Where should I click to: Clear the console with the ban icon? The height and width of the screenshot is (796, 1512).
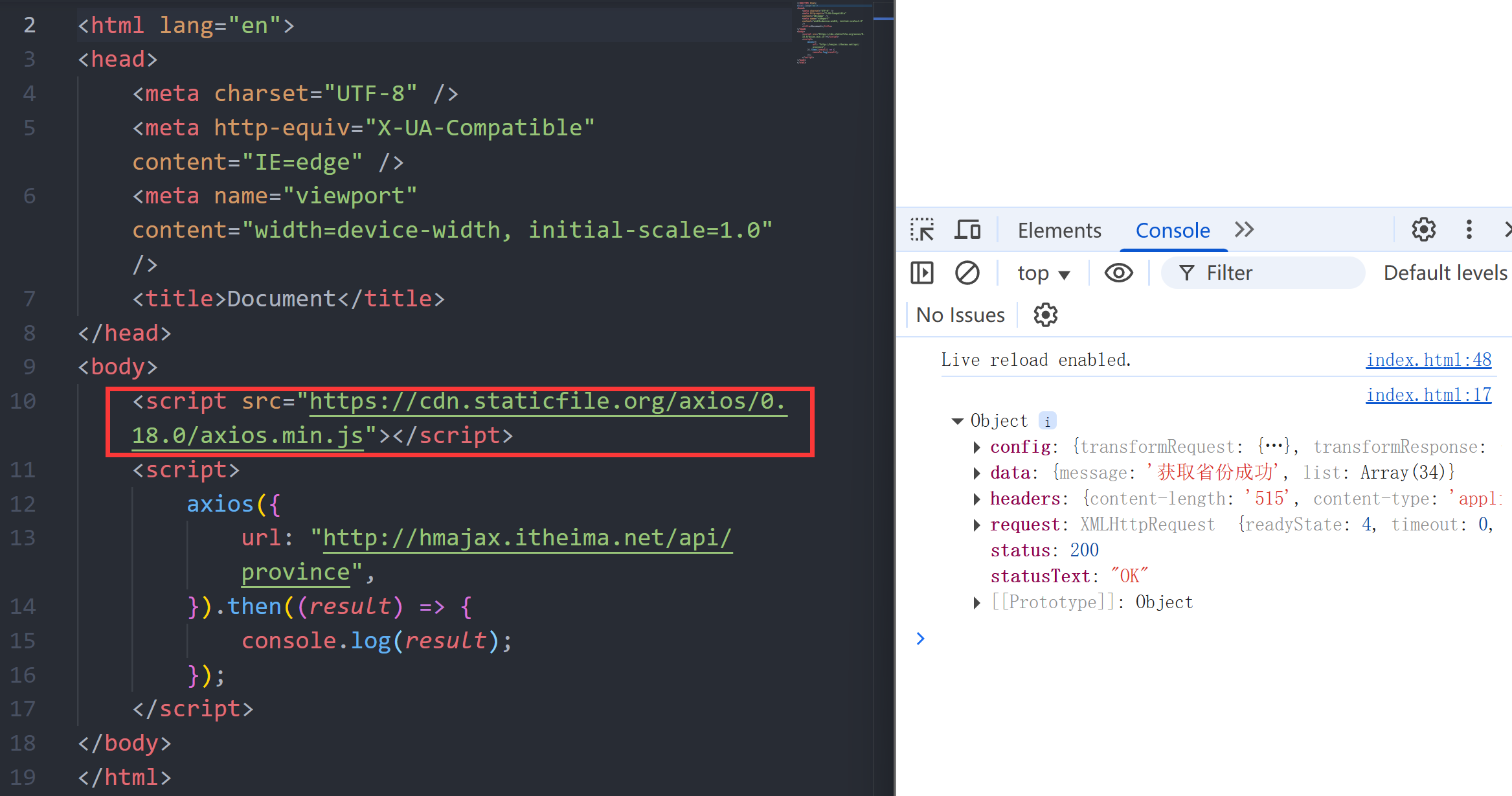pyautogui.click(x=967, y=273)
